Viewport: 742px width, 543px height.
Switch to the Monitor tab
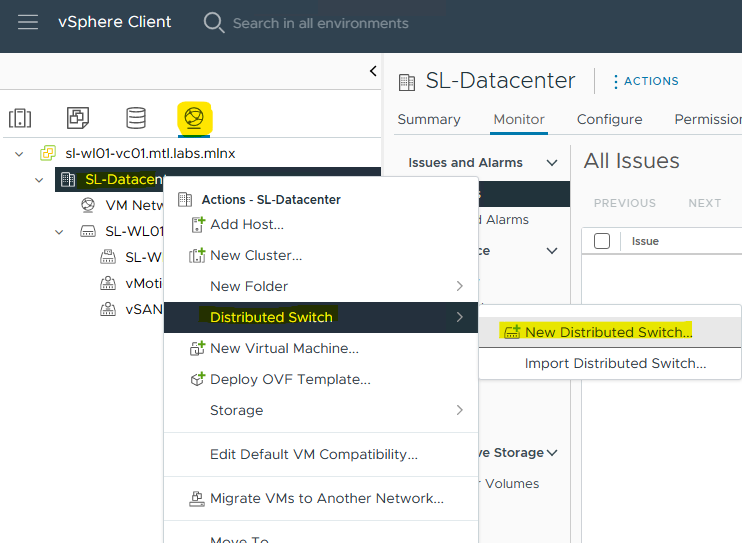click(519, 119)
